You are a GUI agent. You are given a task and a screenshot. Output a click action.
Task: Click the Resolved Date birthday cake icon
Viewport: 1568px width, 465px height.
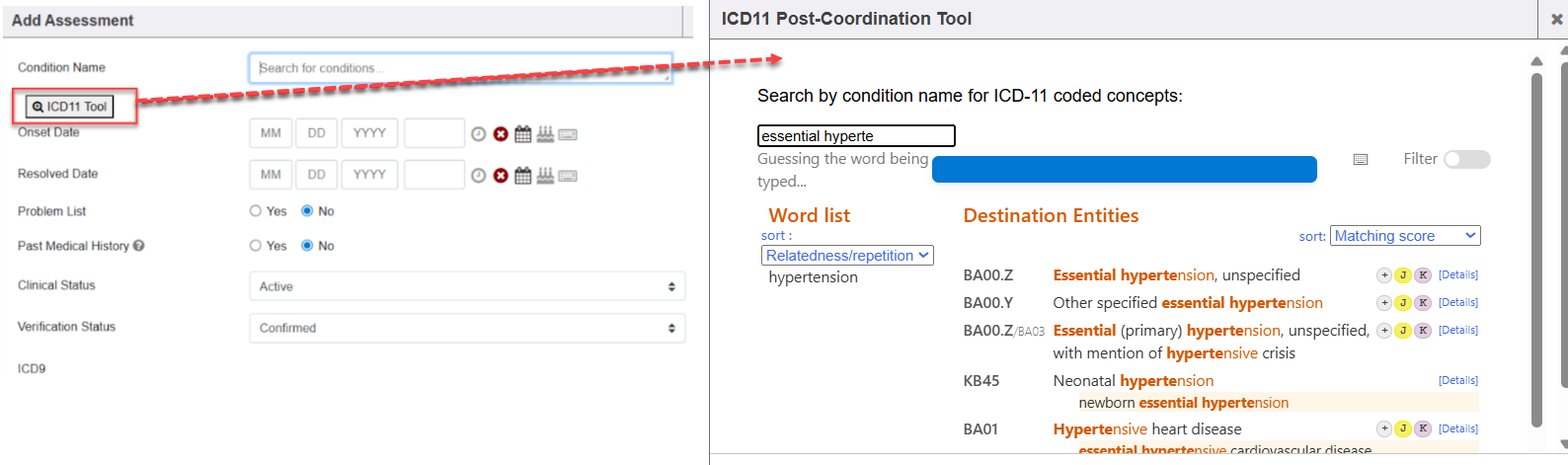tap(545, 176)
